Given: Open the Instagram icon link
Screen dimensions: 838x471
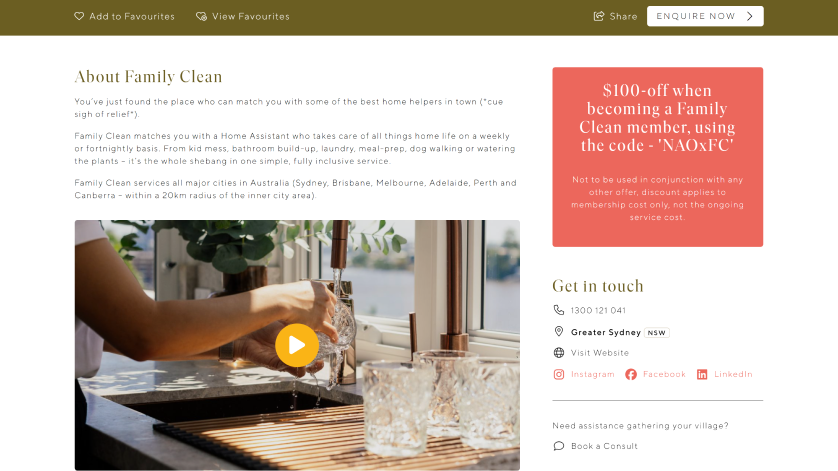Looking at the screenshot, I should pos(558,374).
